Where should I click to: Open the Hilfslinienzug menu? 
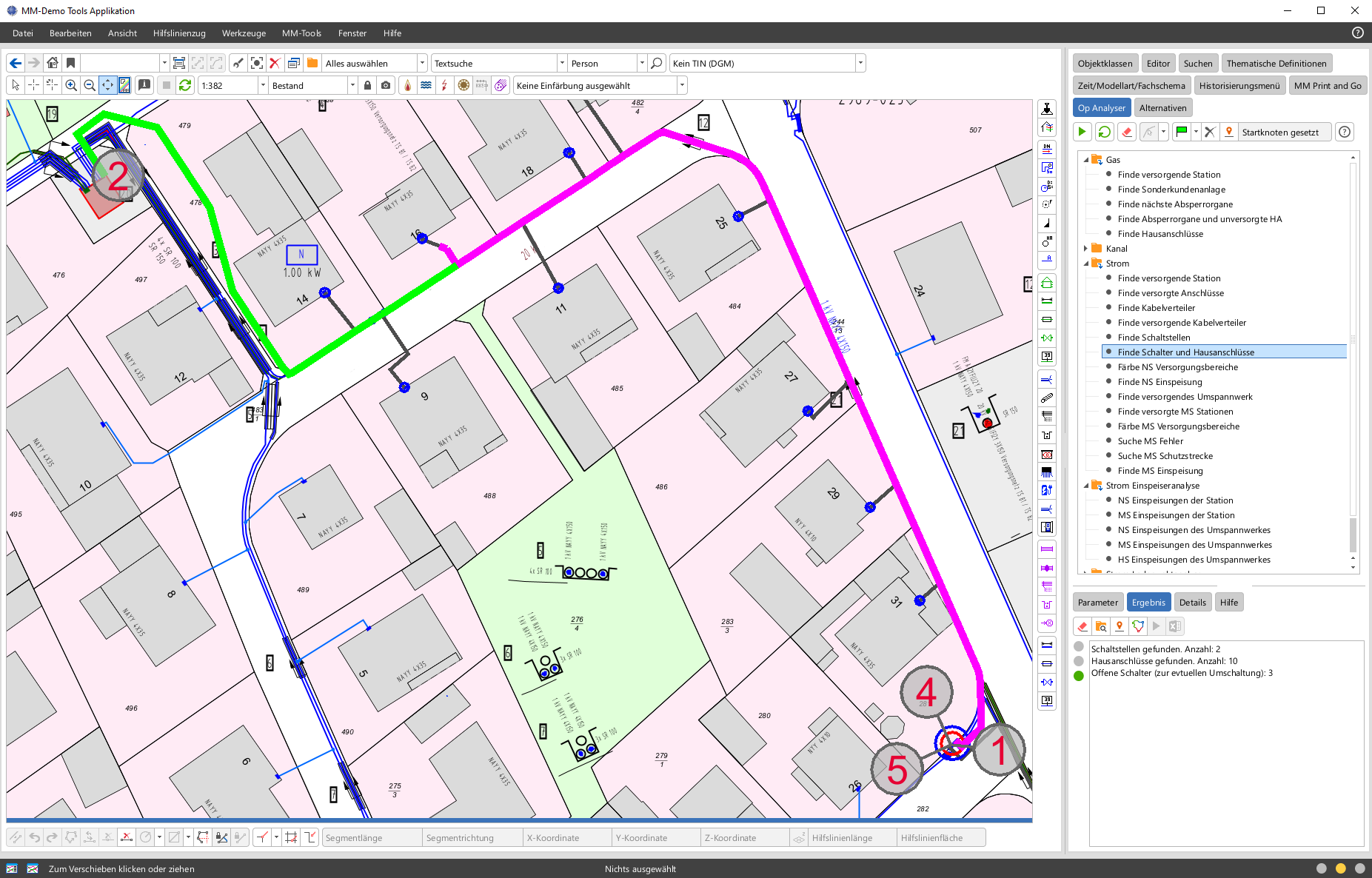[x=179, y=33]
